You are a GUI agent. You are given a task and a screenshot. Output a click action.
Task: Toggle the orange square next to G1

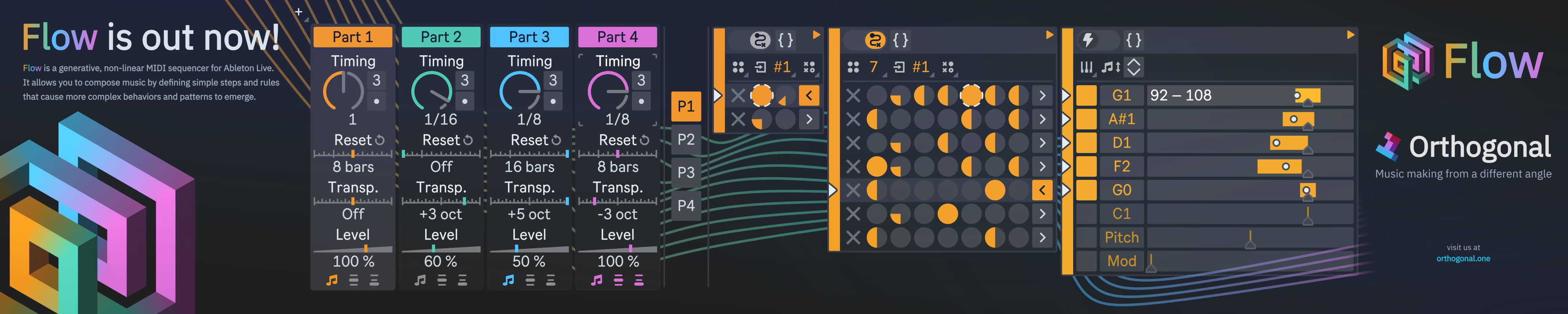pos(1086,95)
